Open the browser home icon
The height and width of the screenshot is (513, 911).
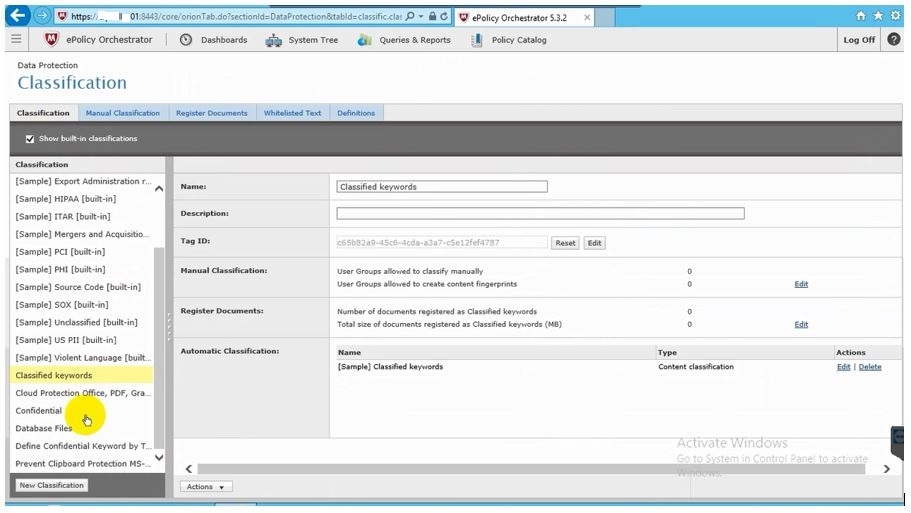point(861,16)
